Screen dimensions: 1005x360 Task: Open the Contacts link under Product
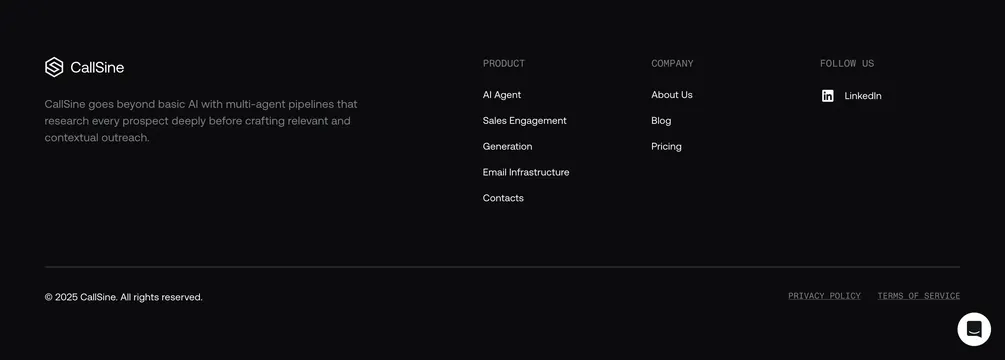point(503,198)
